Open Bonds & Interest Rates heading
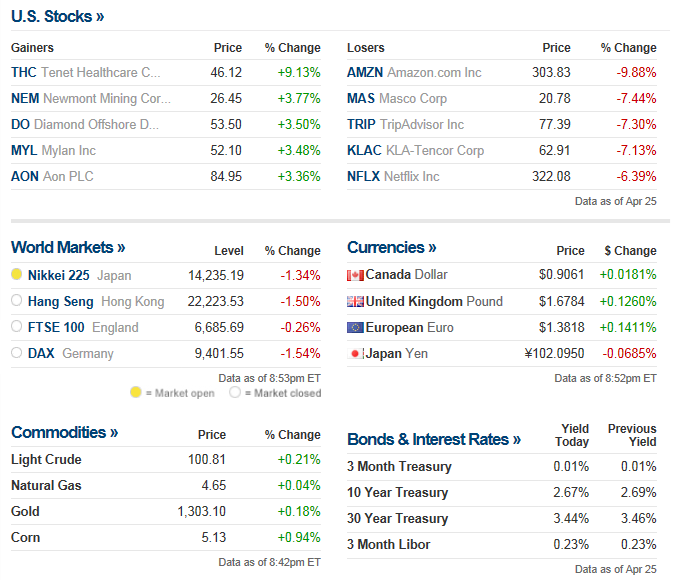675x580 pixels. point(434,439)
